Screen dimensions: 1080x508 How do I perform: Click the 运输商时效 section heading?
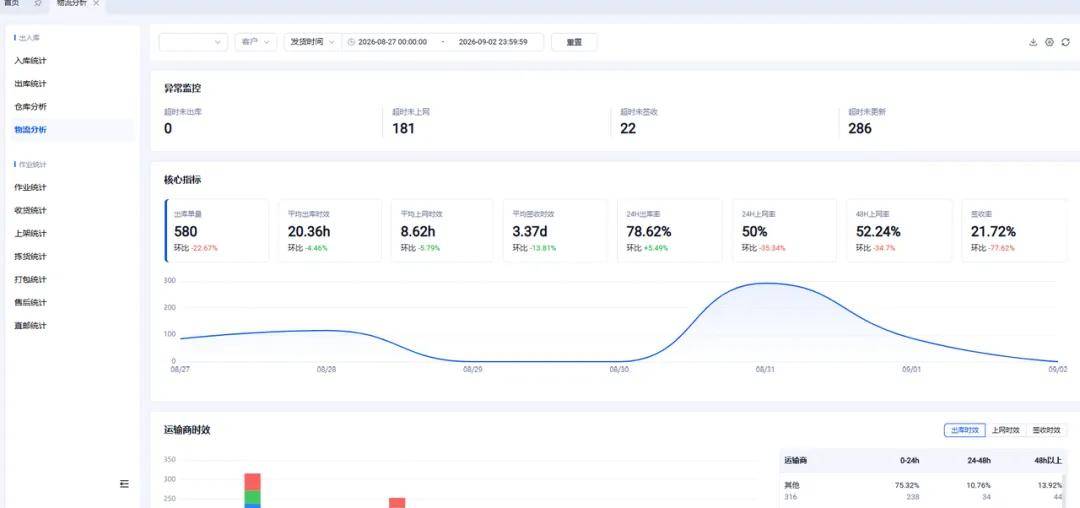click(187, 430)
